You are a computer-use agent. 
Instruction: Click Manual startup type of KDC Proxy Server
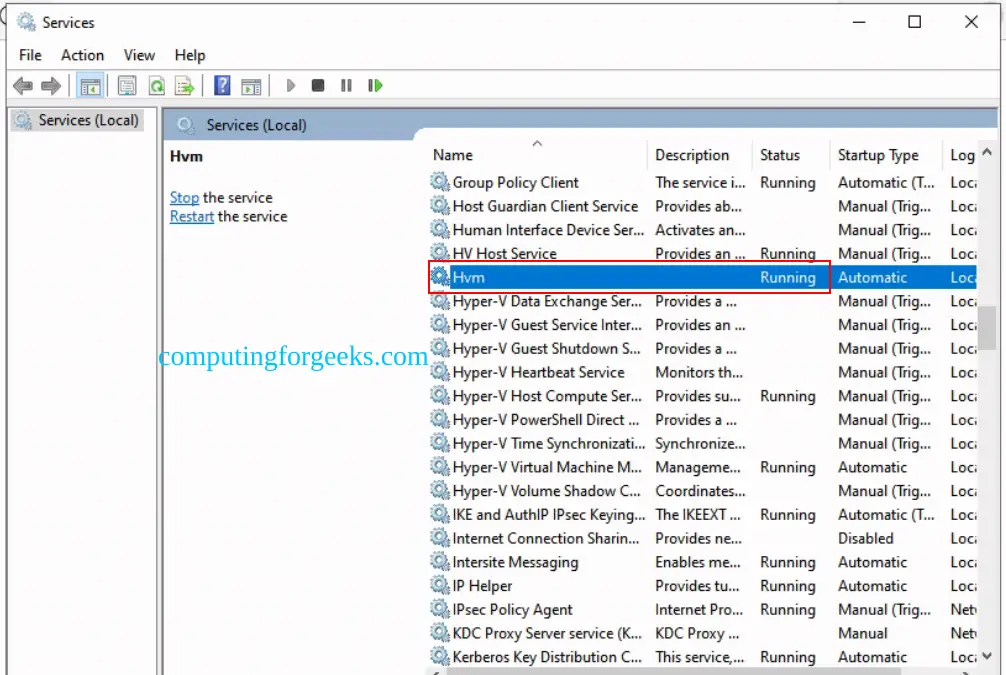tap(863, 633)
